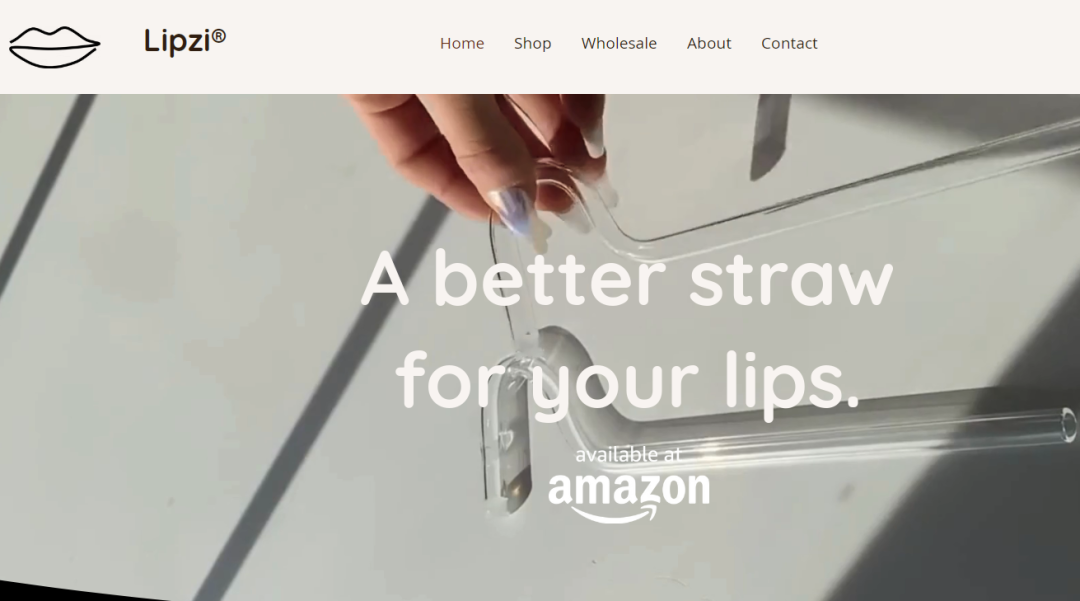
Task: Click the Amazon smile arrow graphic
Action: [614, 514]
